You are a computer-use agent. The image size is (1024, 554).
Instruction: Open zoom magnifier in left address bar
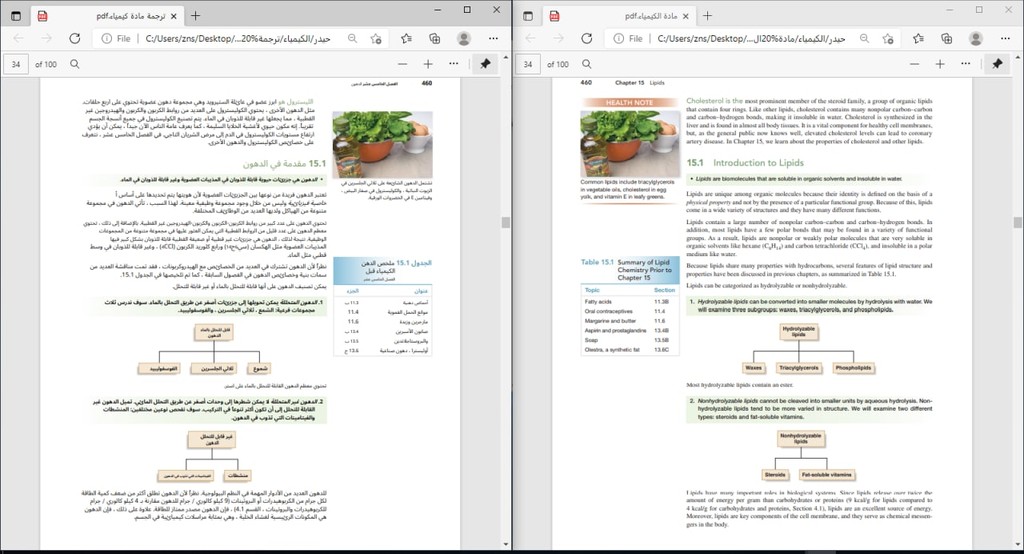(x=353, y=39)
